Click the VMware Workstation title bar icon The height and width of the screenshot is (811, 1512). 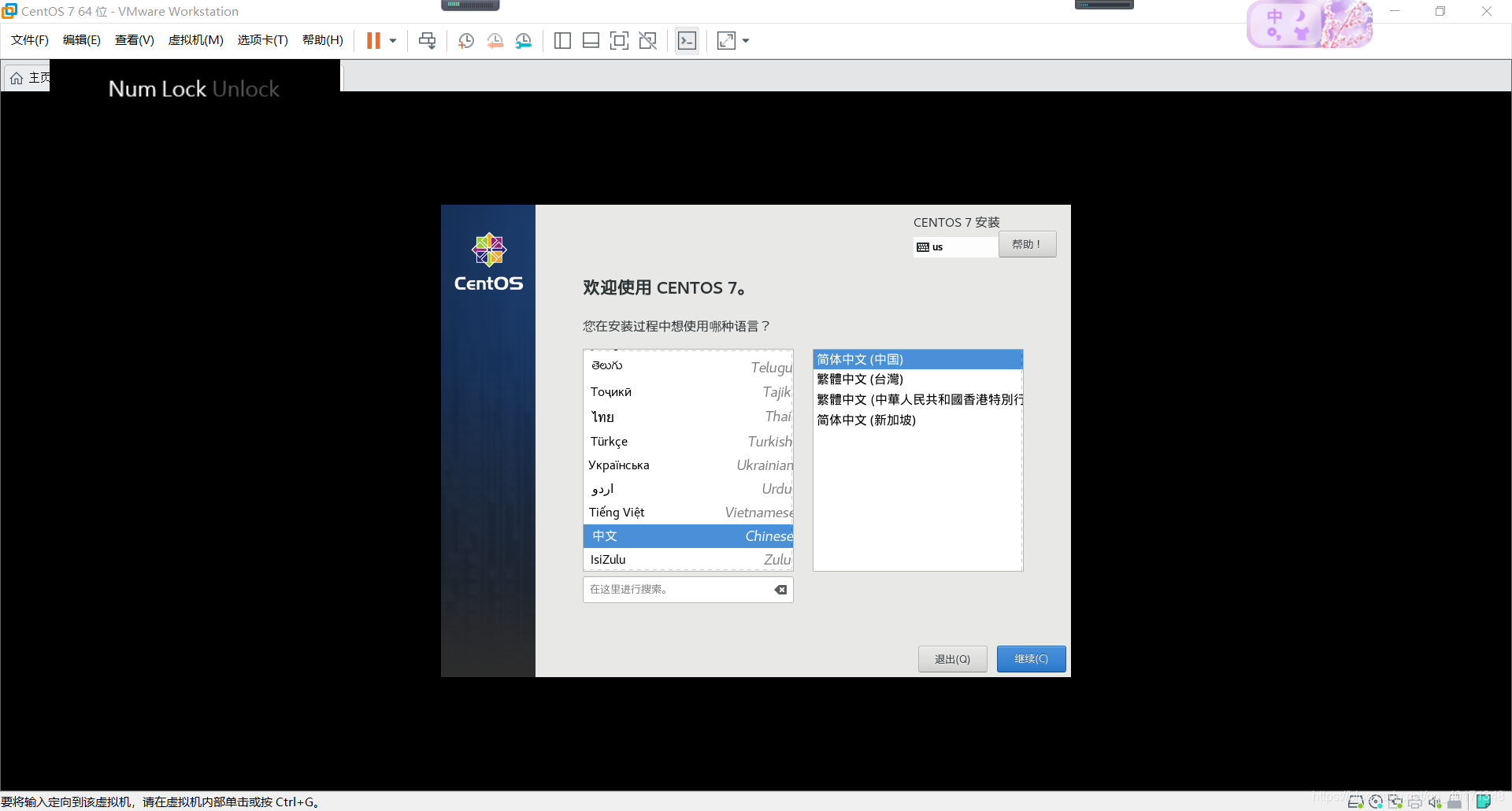[x=9, y=11]
